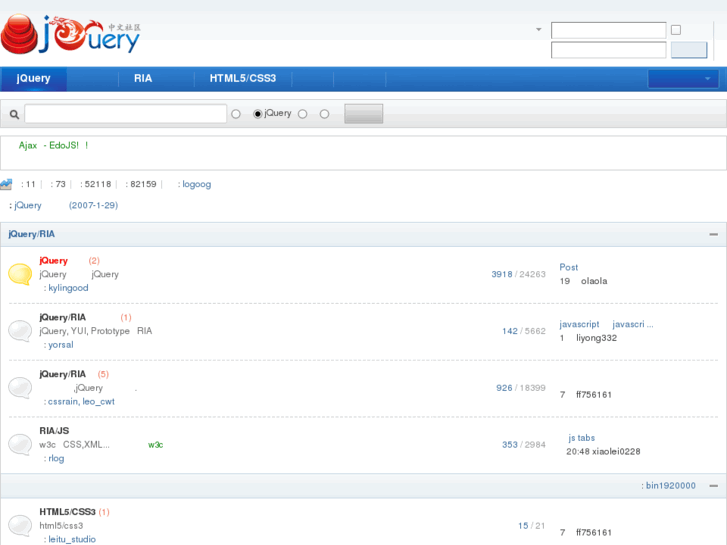727x545 pixels.
Task: Open the latest 'Post' thread link
Action: (x=568, y=267)
